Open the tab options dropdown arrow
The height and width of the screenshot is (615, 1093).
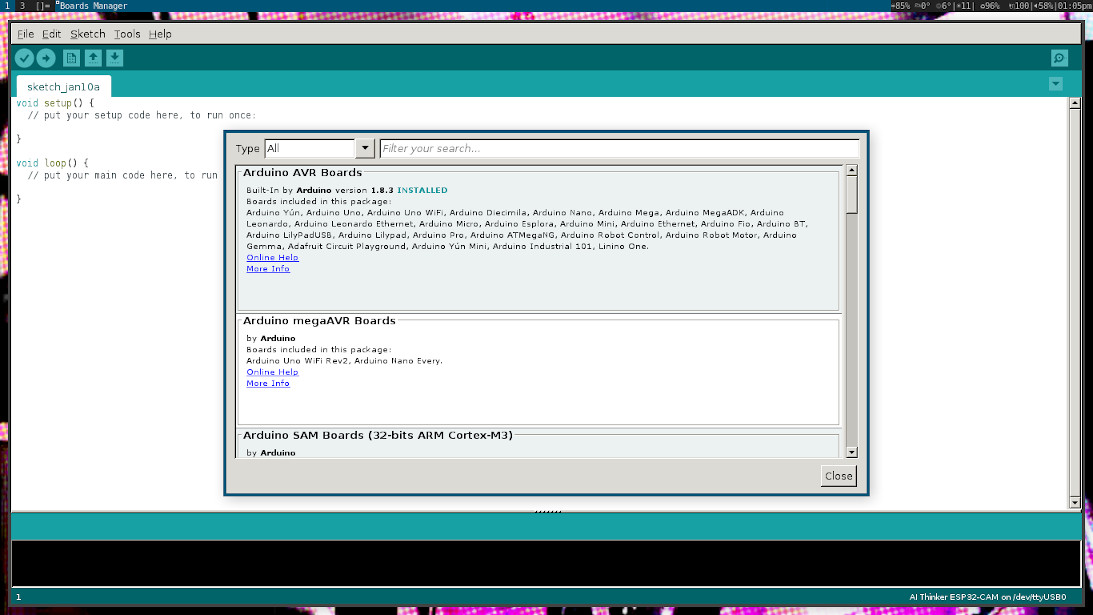tap(1055, 84)
